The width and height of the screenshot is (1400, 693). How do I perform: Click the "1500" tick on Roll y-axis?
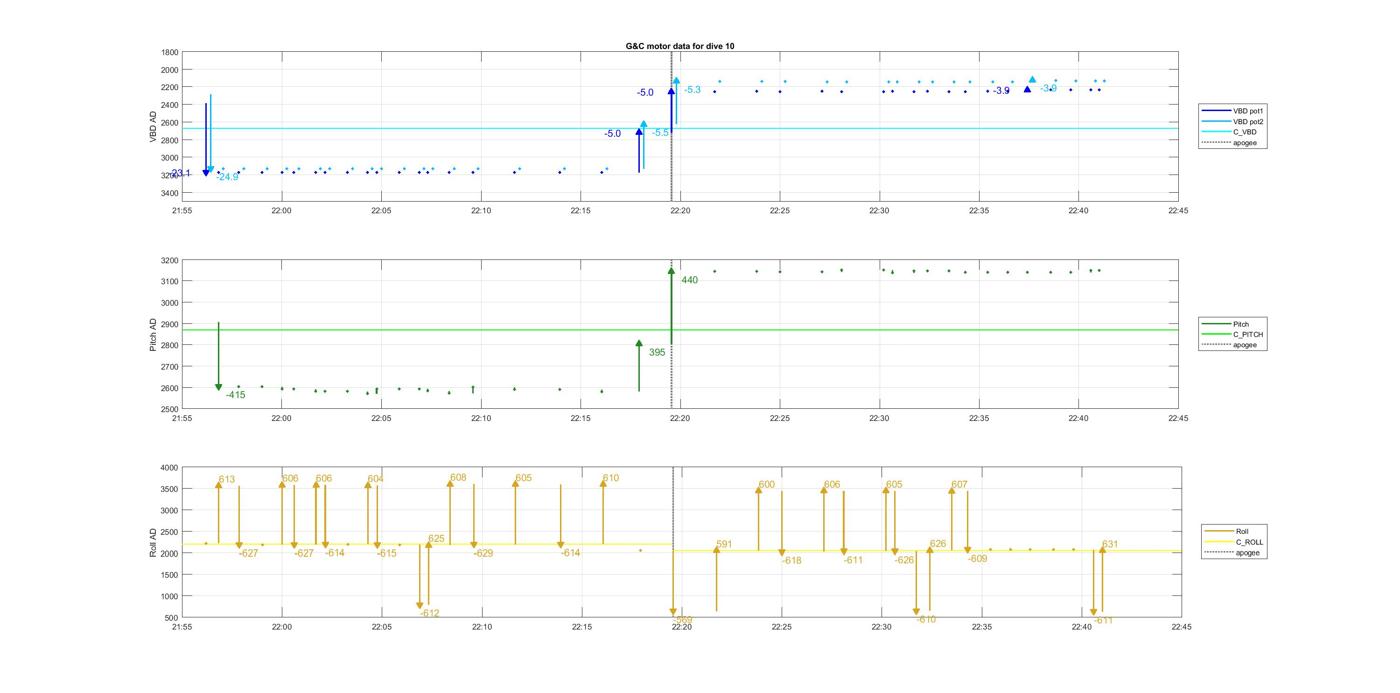(x=170, y=574)
